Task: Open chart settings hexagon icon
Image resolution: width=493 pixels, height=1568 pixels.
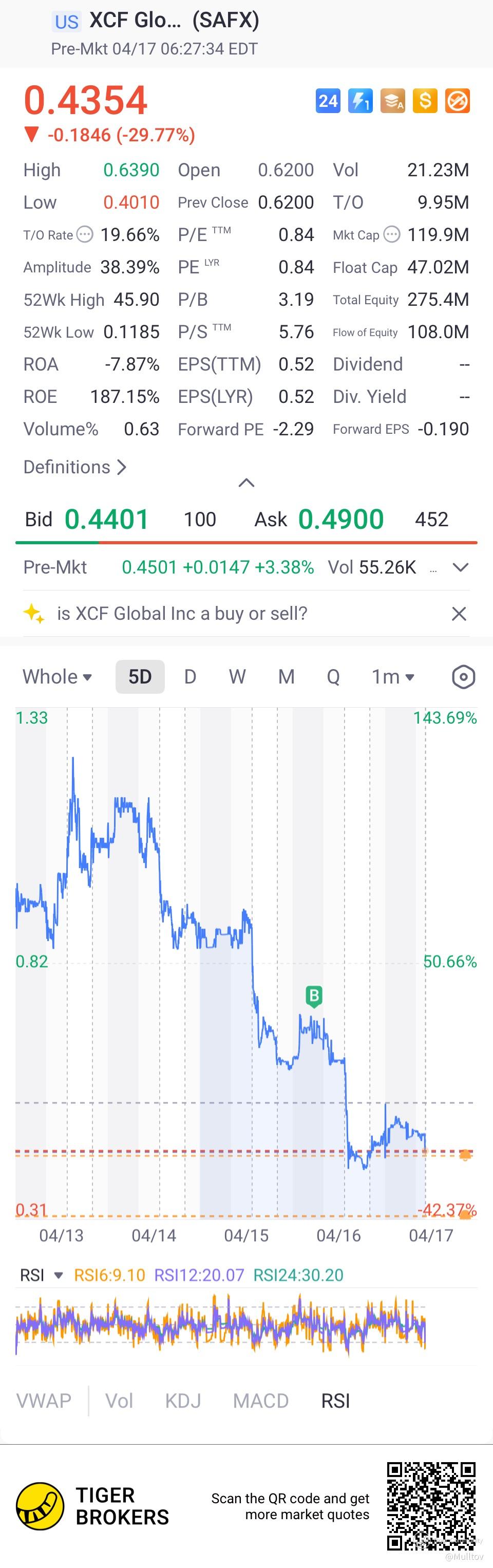Action: [463, 677]
